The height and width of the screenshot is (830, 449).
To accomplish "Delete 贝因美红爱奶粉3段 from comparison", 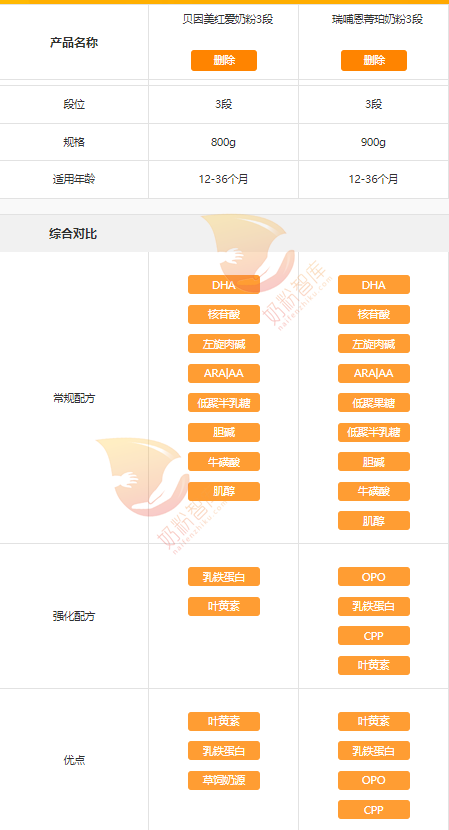I will [x=223, y=60].
